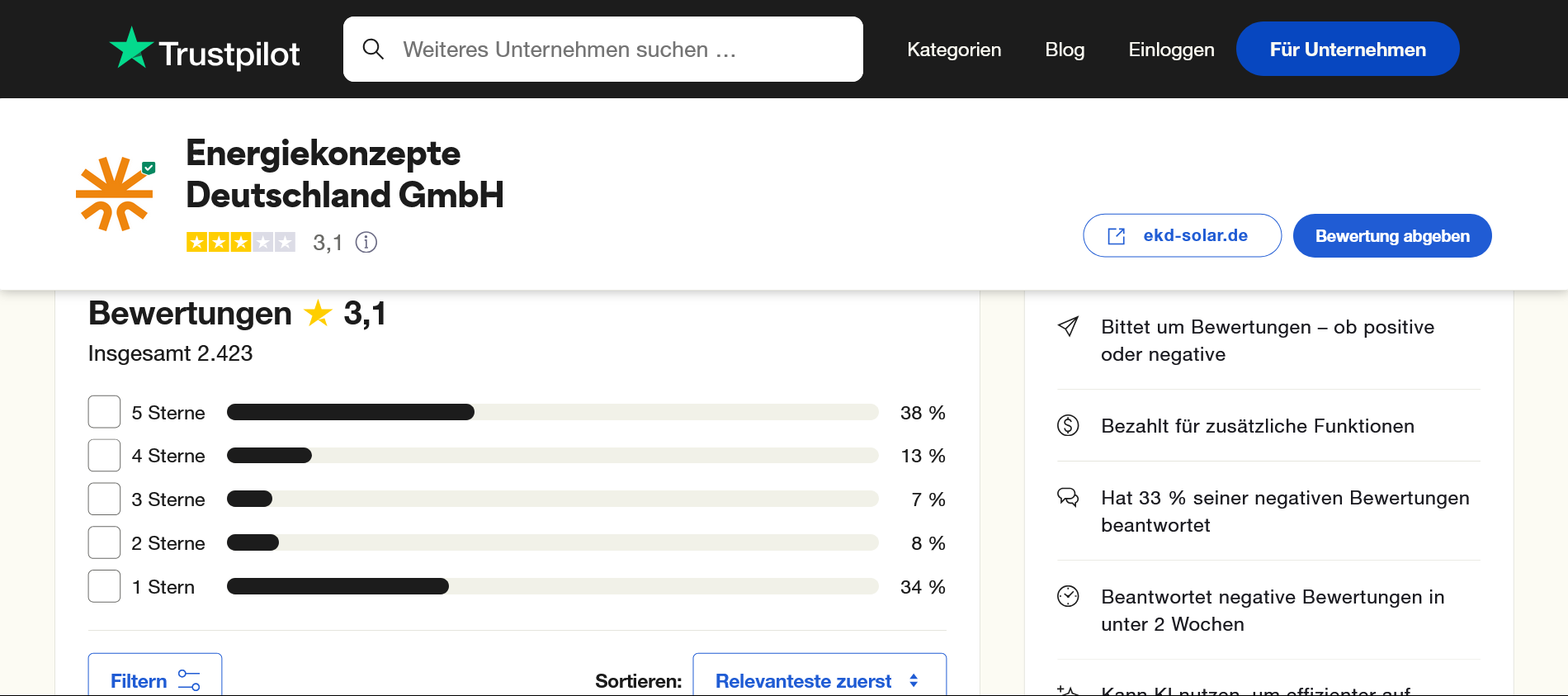Click the dollar icon beside Bezahlt für zusätzliche Funktionen
The width and height of the screenshot is (1568, 696).
(x=1068, y=425)
